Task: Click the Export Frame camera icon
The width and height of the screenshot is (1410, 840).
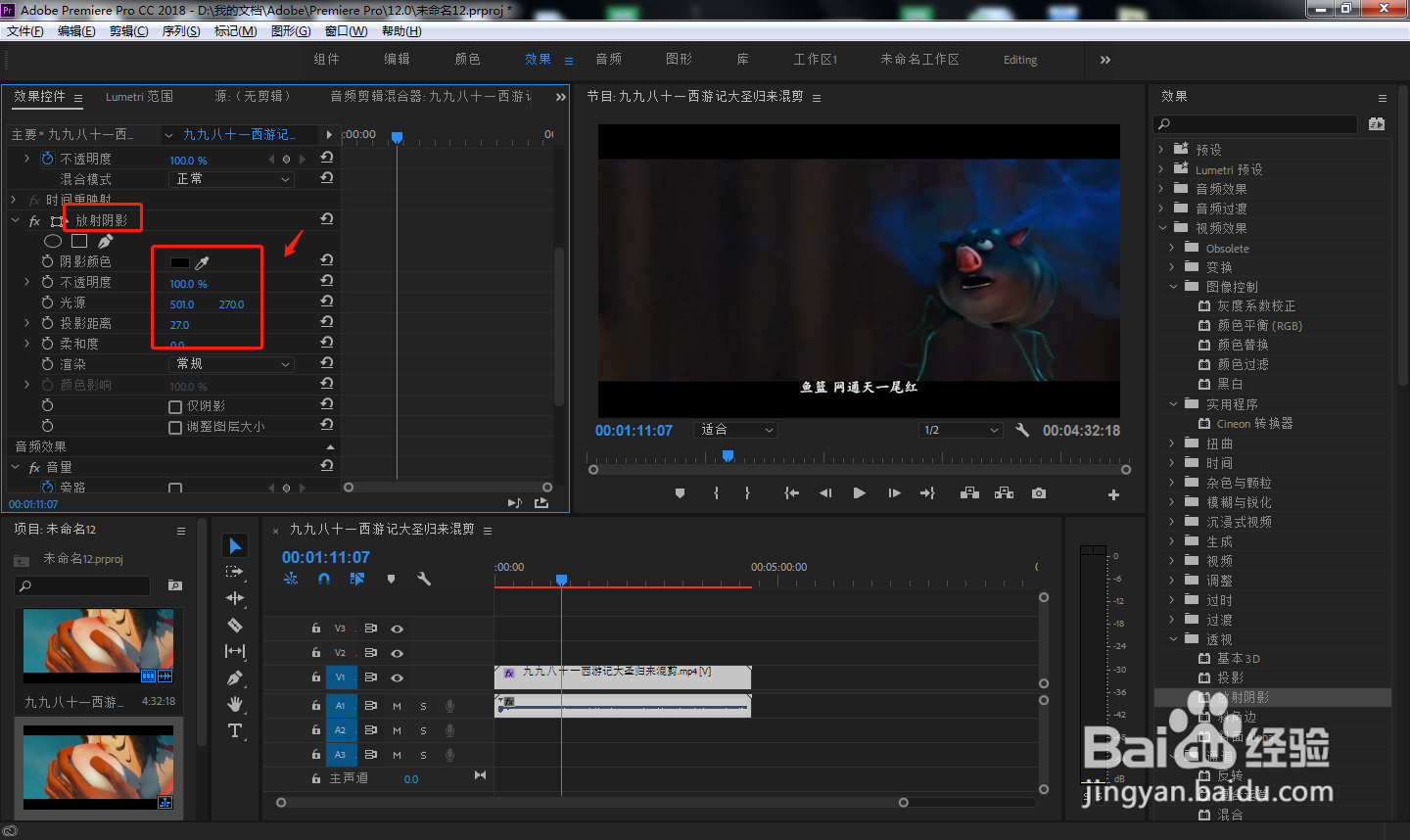Action: click(x=1039, y=493)
